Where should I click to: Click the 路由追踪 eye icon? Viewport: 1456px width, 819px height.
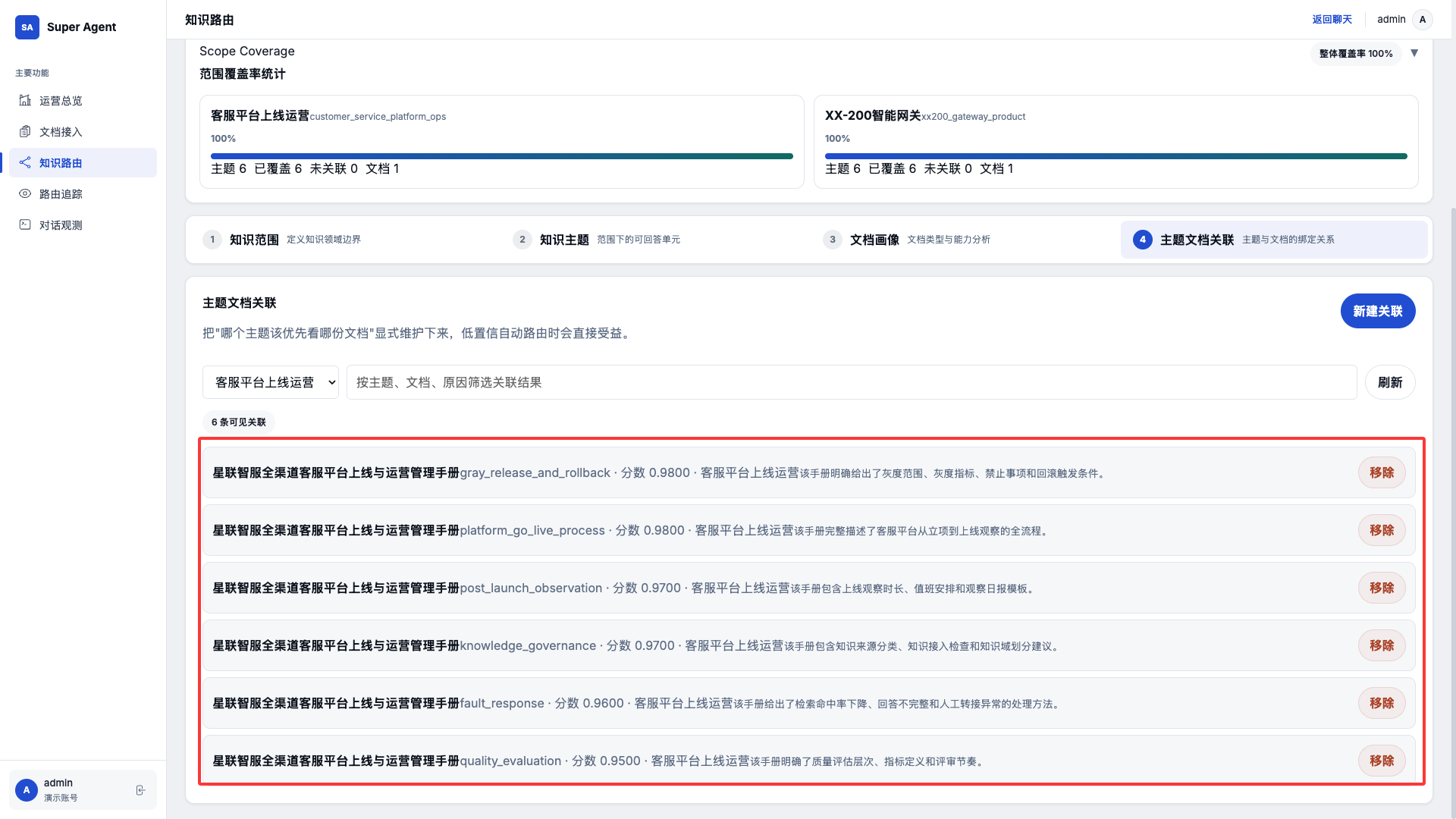tap(25, 193)
